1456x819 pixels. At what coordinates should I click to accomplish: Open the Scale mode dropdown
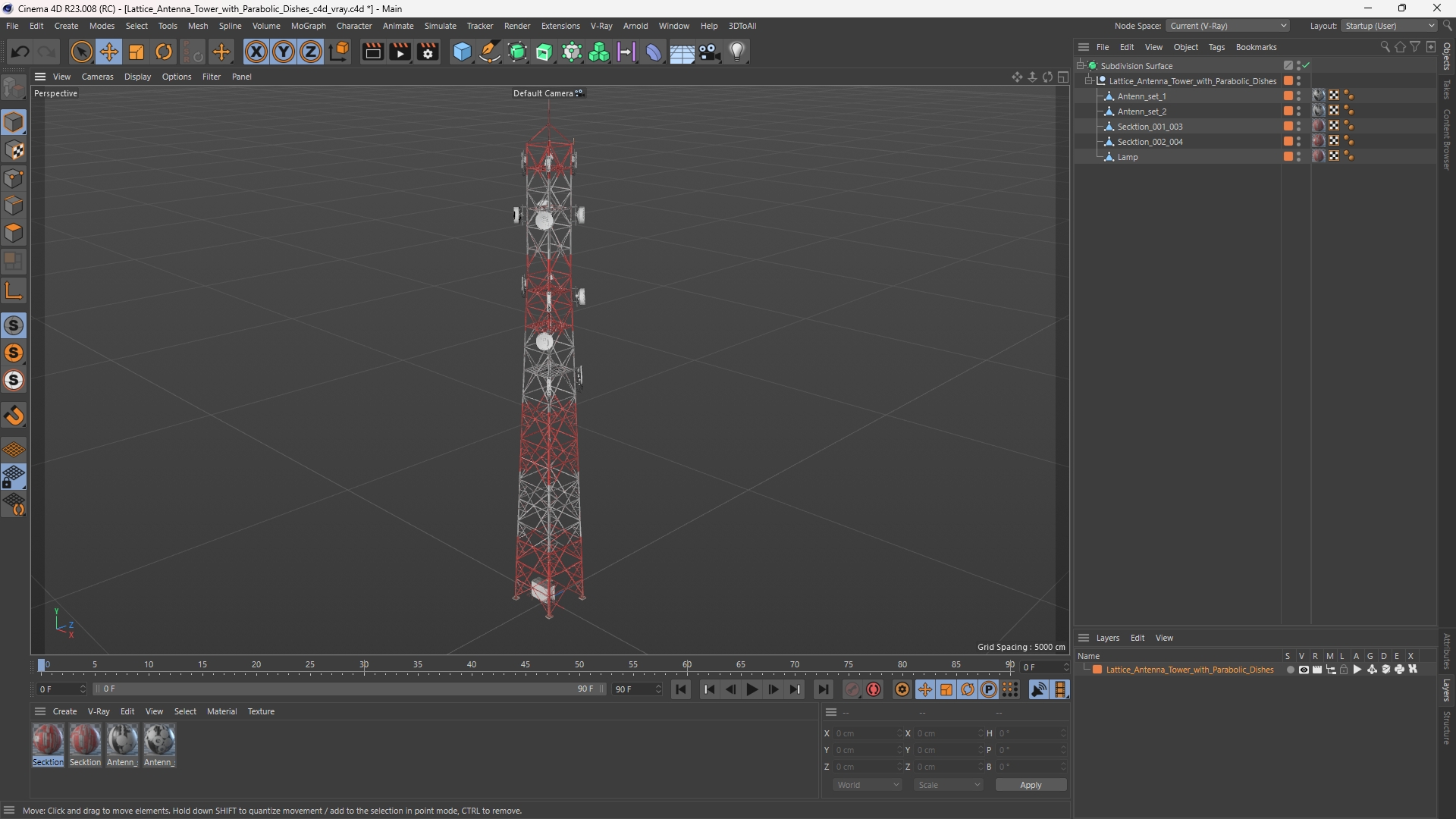[x=948, y=785]
